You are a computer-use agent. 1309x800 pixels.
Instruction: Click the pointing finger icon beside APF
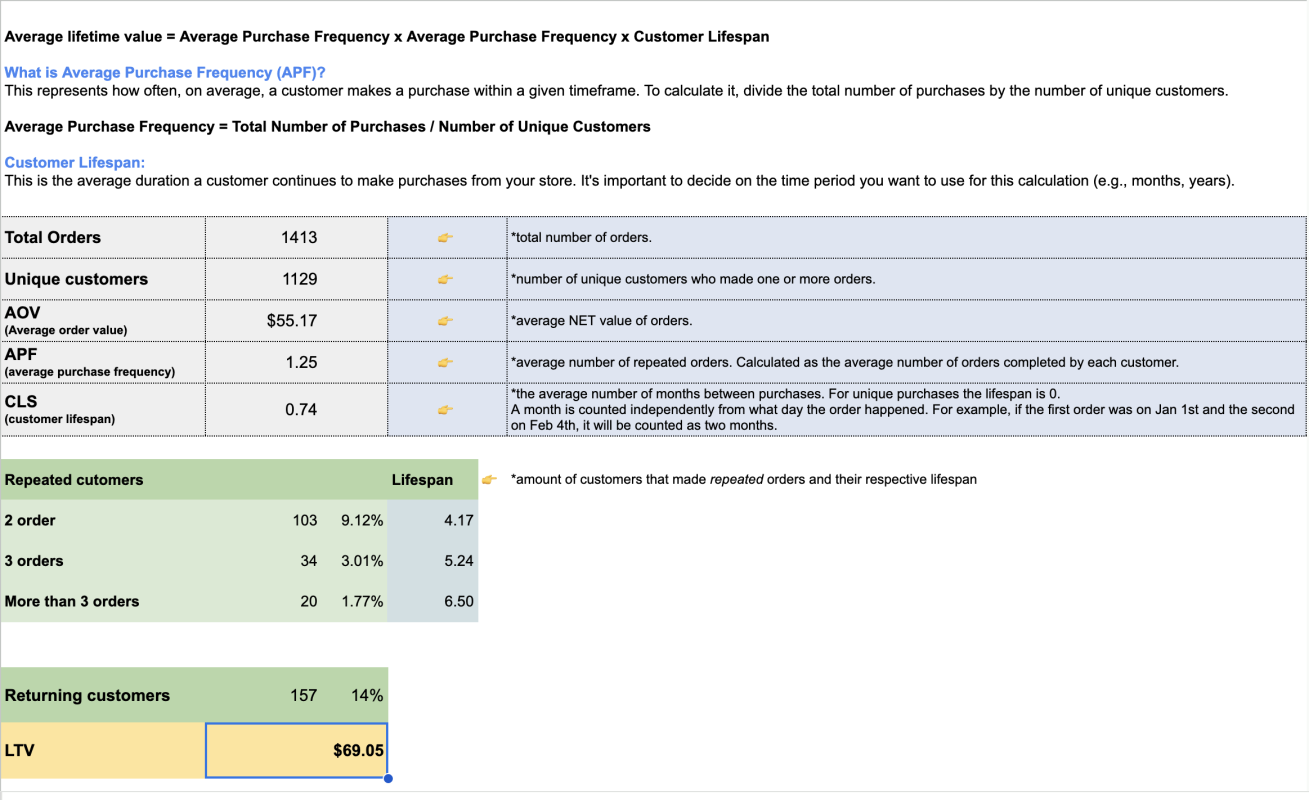coord(446,363)
